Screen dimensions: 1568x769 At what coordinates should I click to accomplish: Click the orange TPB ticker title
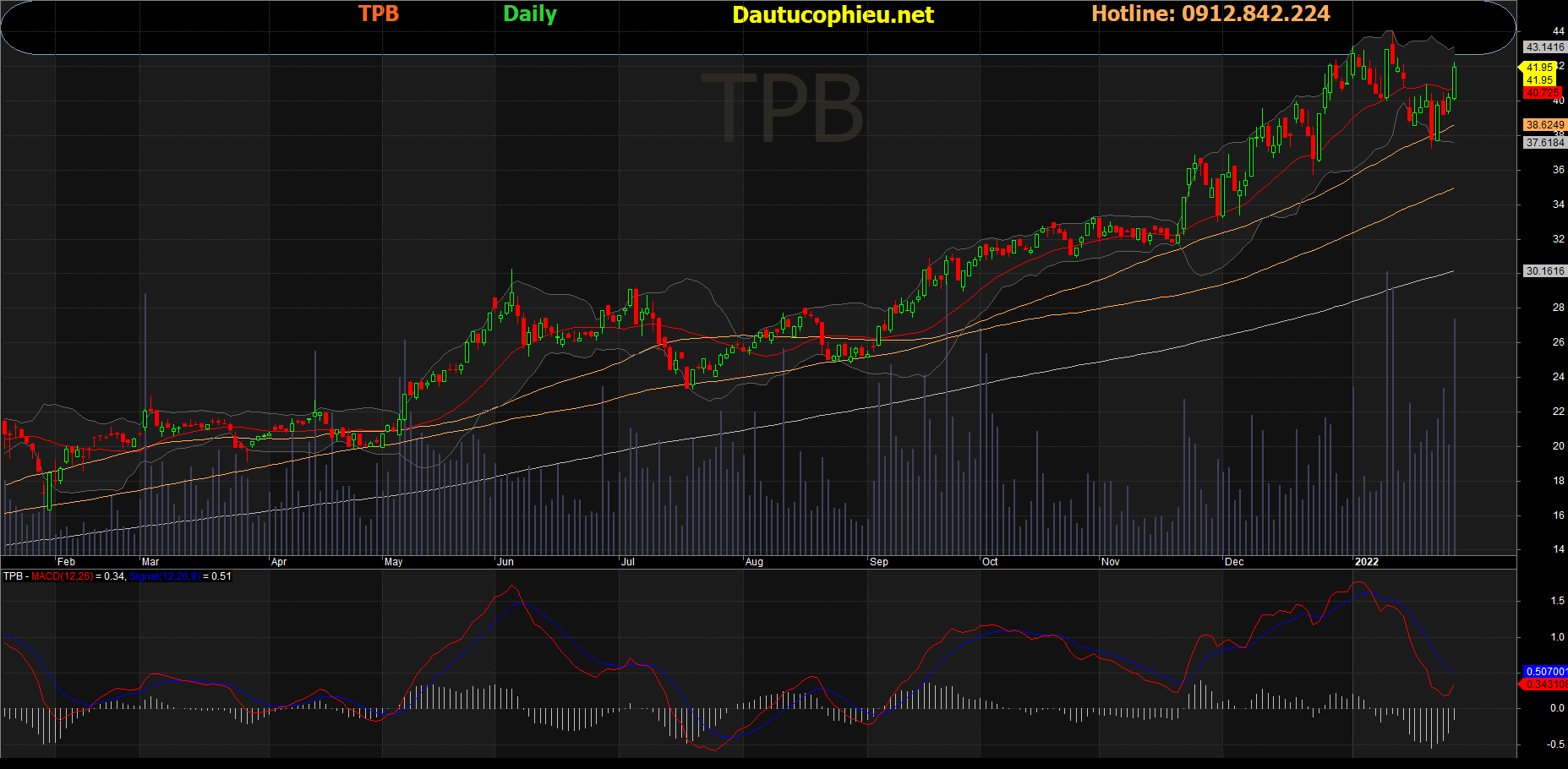click(x=378, y=14)
